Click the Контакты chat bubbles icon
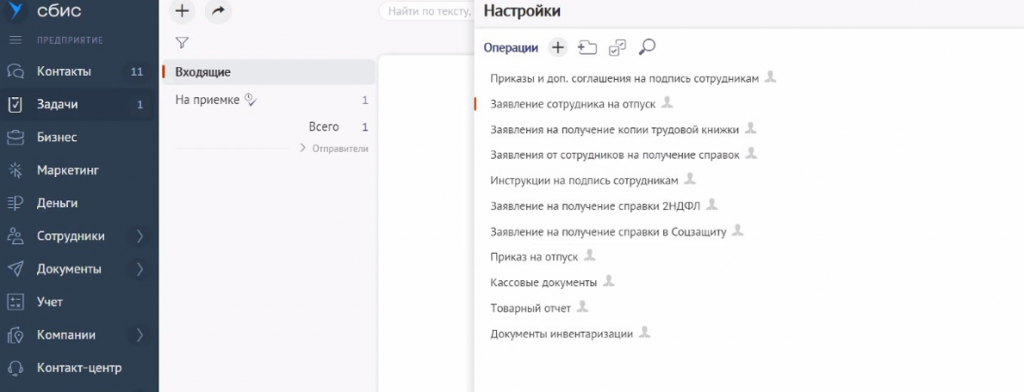 pos(16,72)
